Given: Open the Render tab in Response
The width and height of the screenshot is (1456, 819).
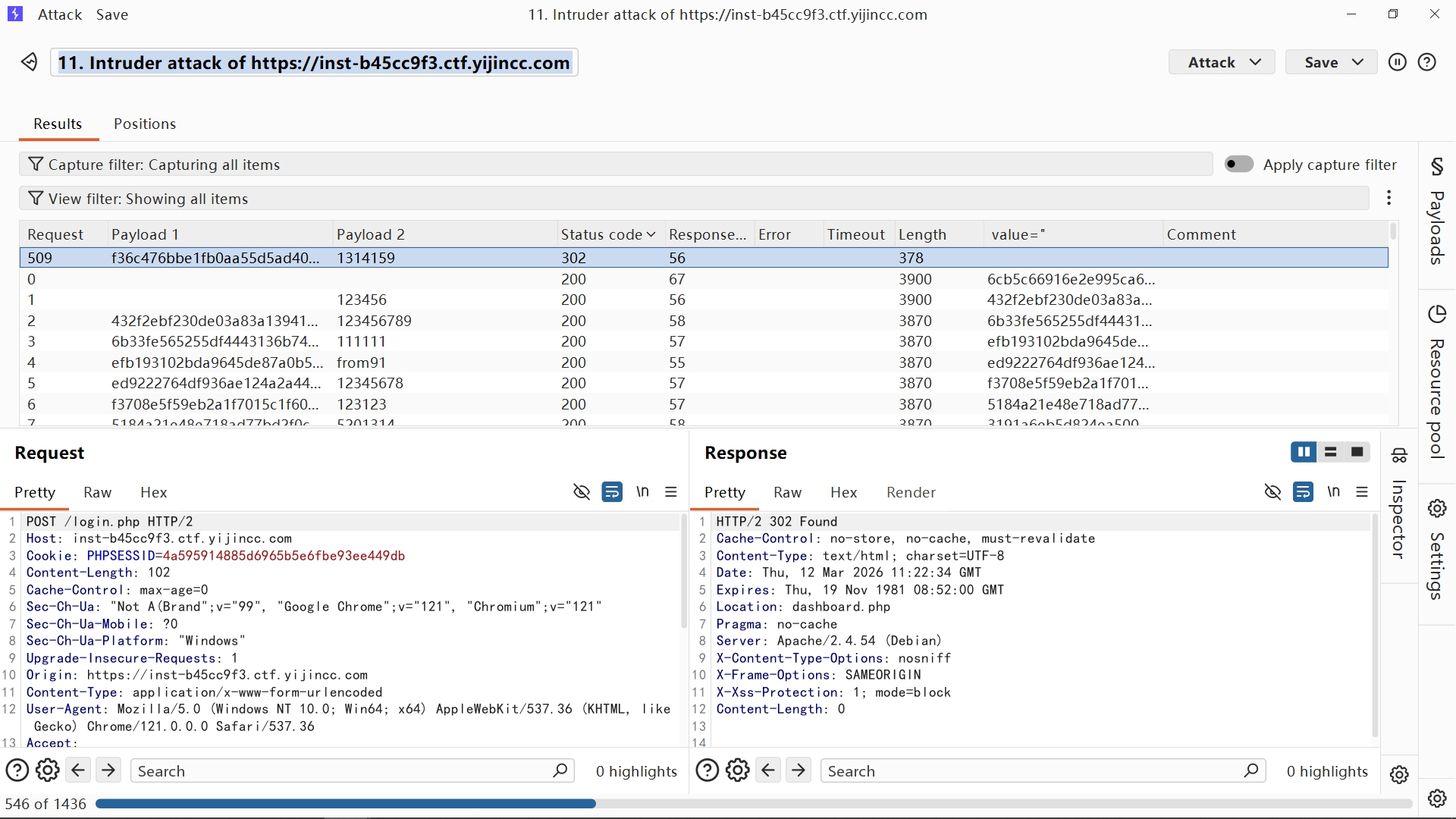Looking at the screenshot, I should pos(911,492).
